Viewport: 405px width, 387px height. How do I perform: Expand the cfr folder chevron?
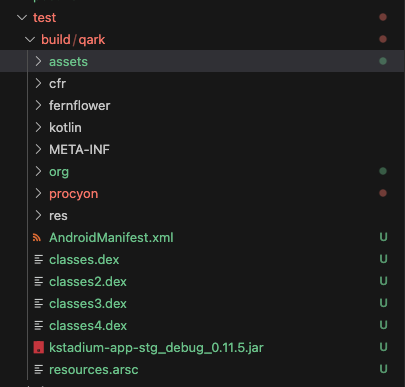point(38,83)
